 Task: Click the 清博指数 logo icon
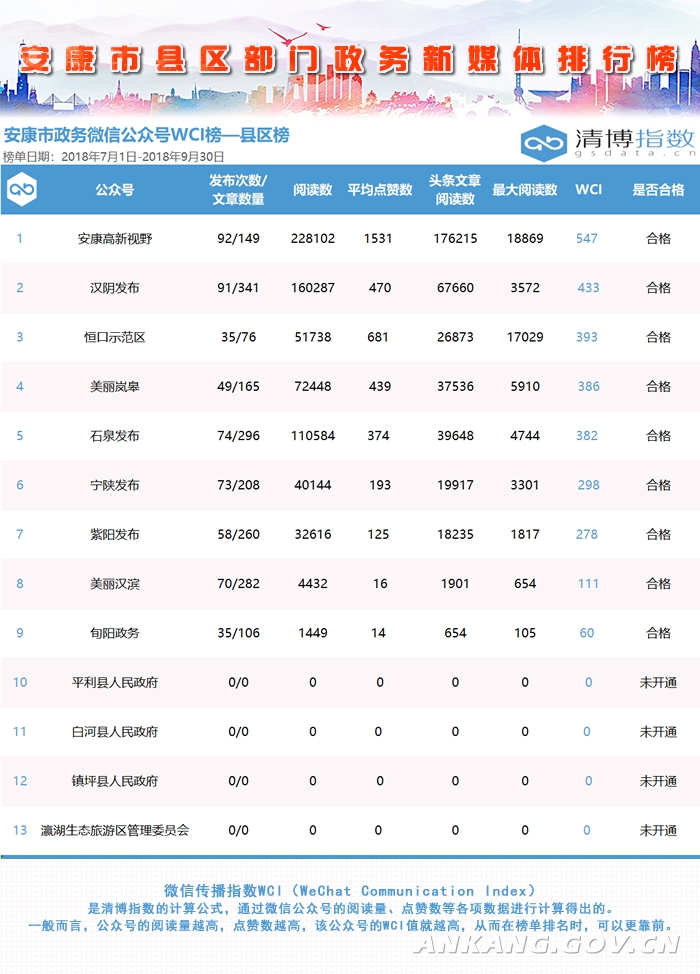[543, 143]
